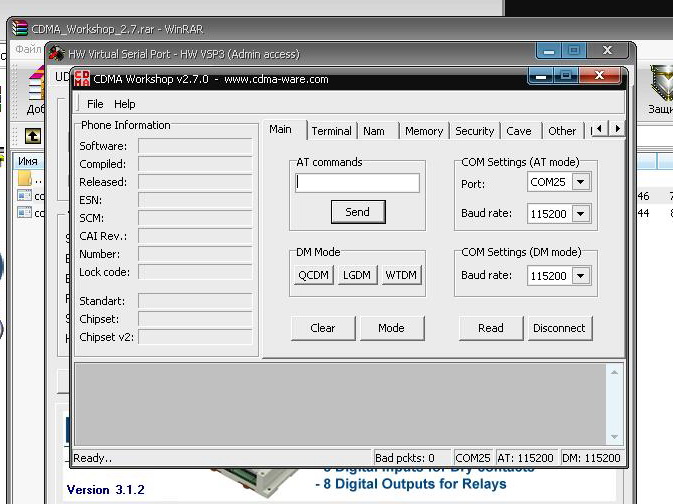Screen dimensions: 673x504
Task: Click the AT commands input field
Action: (x=358, y=183)
